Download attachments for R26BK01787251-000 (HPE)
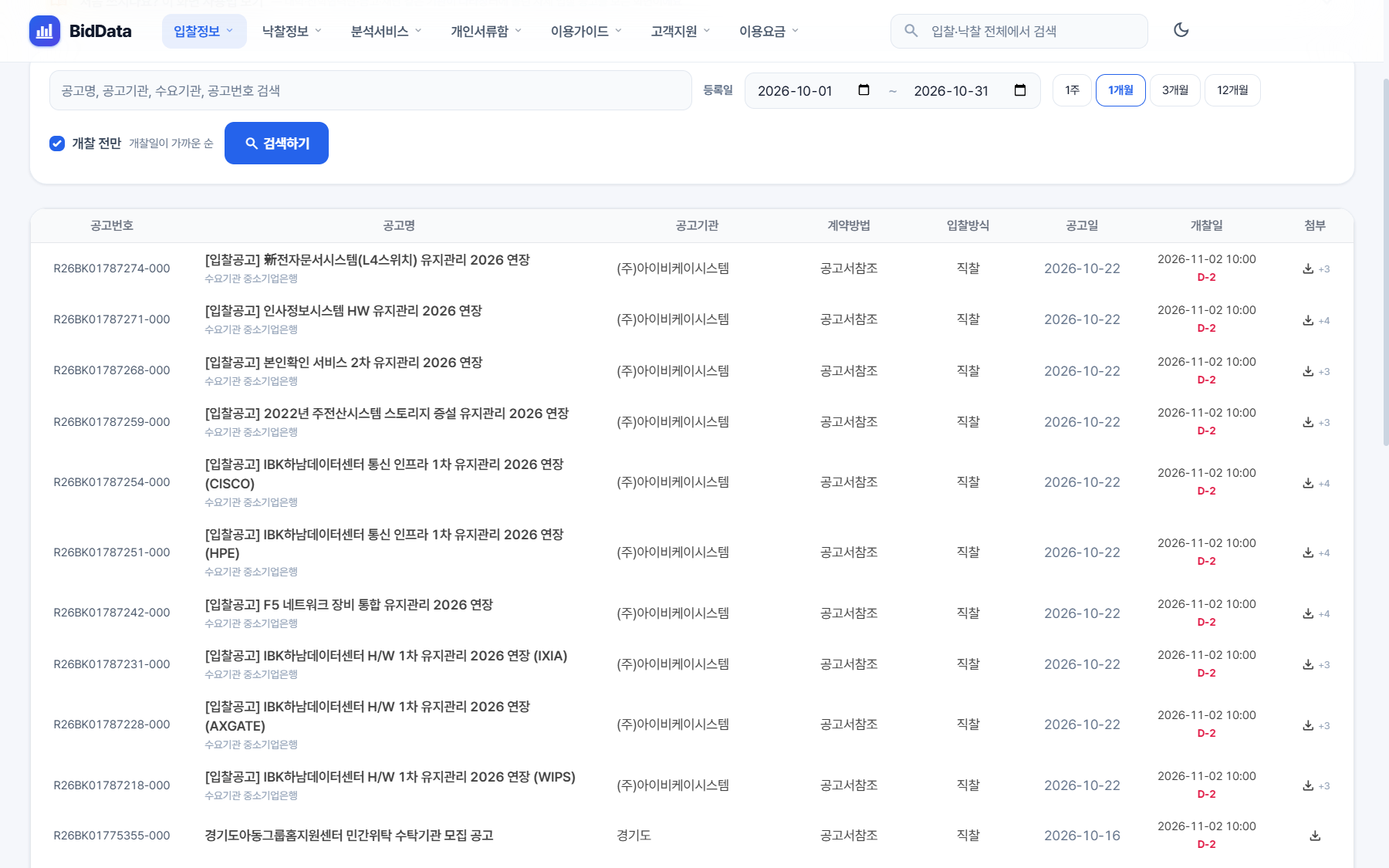 click(1308, 552)
